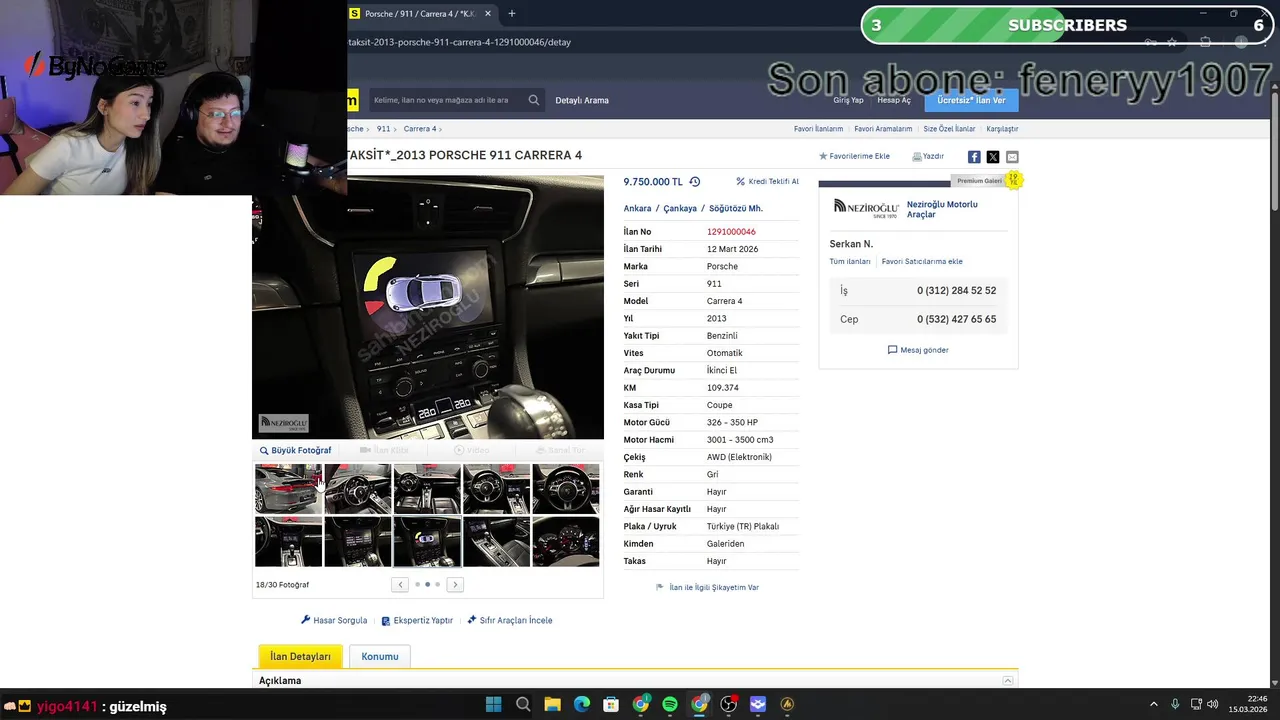Click Sıfır Araçları İncele link
The height and width of the screenshot is (720, 1280).
(509, 620)
